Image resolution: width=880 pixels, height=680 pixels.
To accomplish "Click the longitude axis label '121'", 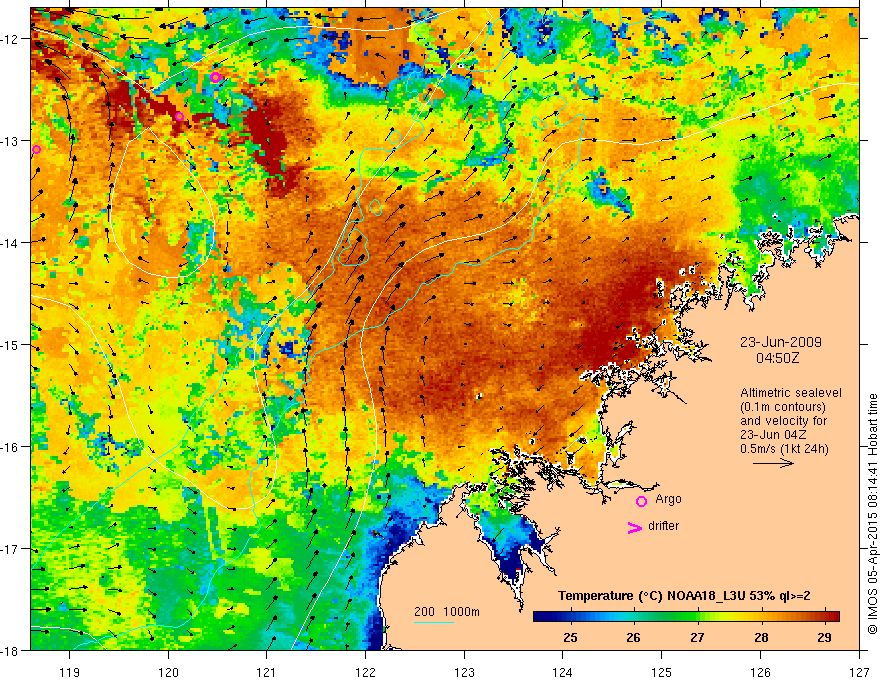I will (267, 672).
